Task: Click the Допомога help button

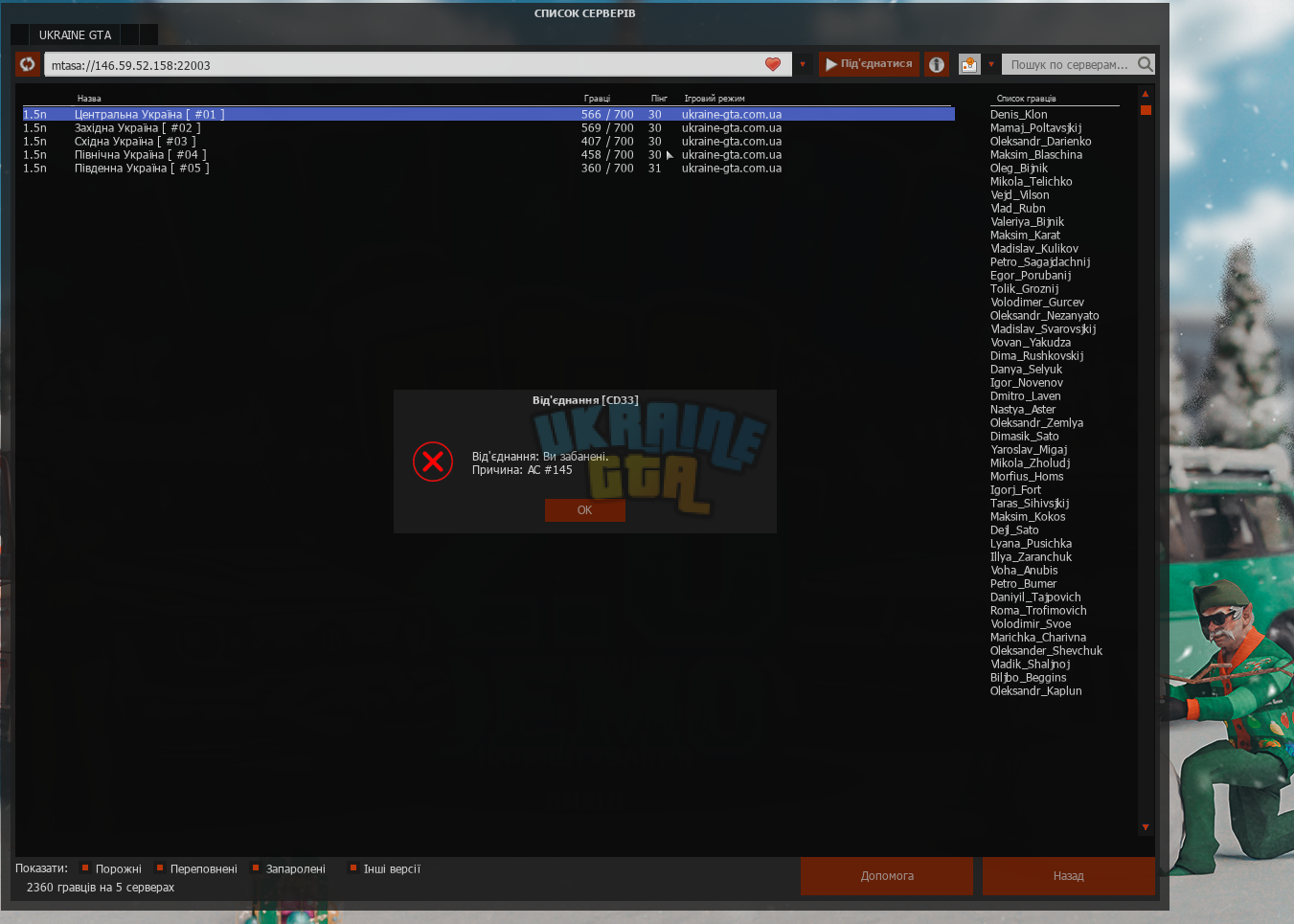Action: (x=887, y=876)
